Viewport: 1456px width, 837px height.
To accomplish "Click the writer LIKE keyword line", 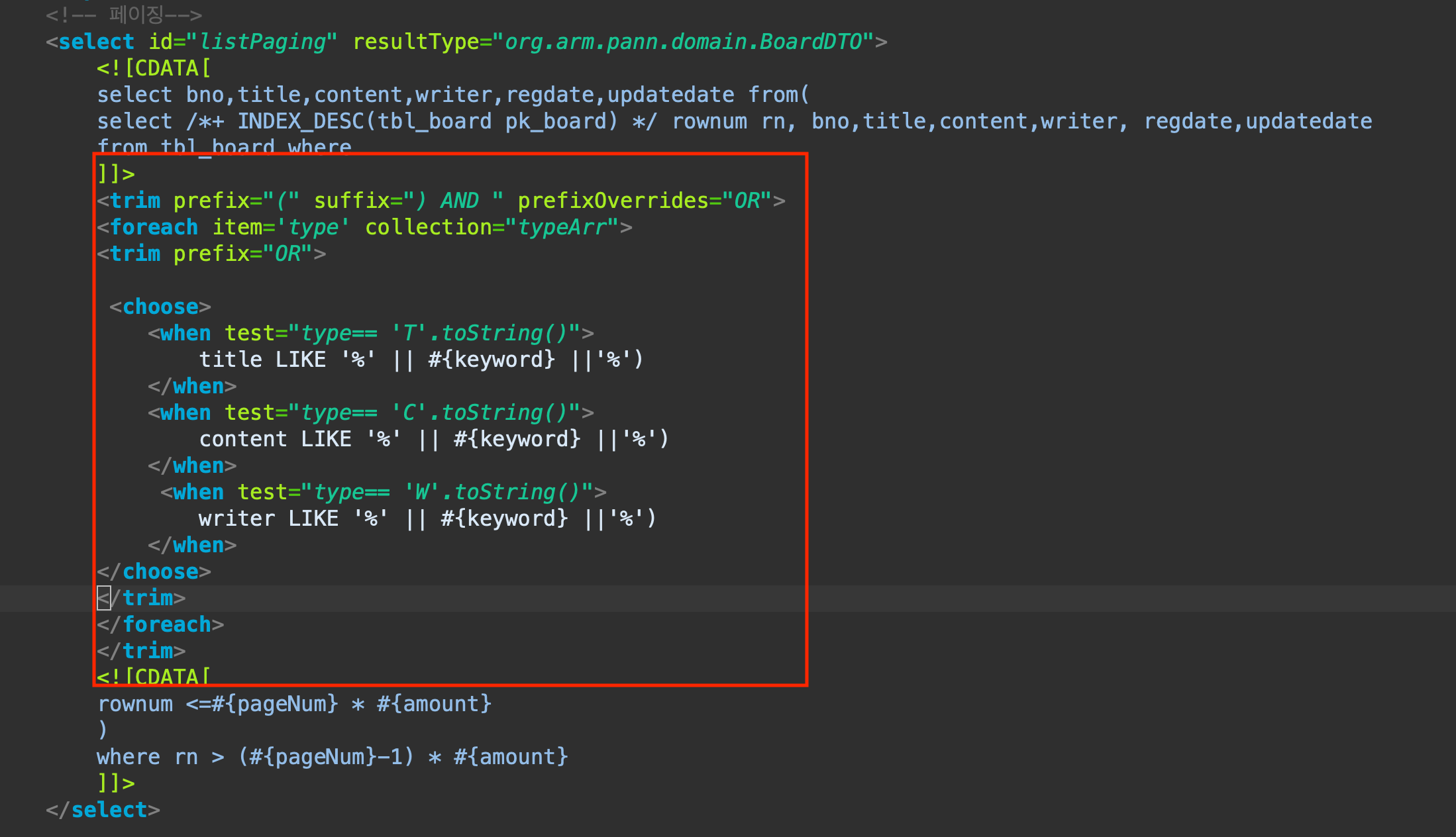I will coord(427,518).
